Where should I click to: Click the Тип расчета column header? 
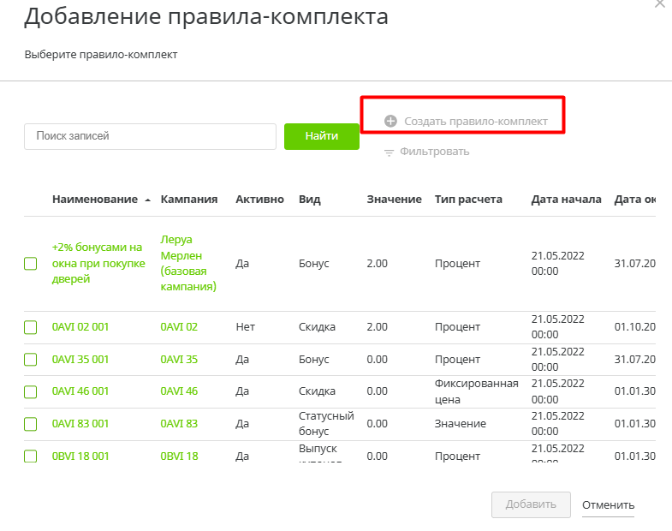468,199
